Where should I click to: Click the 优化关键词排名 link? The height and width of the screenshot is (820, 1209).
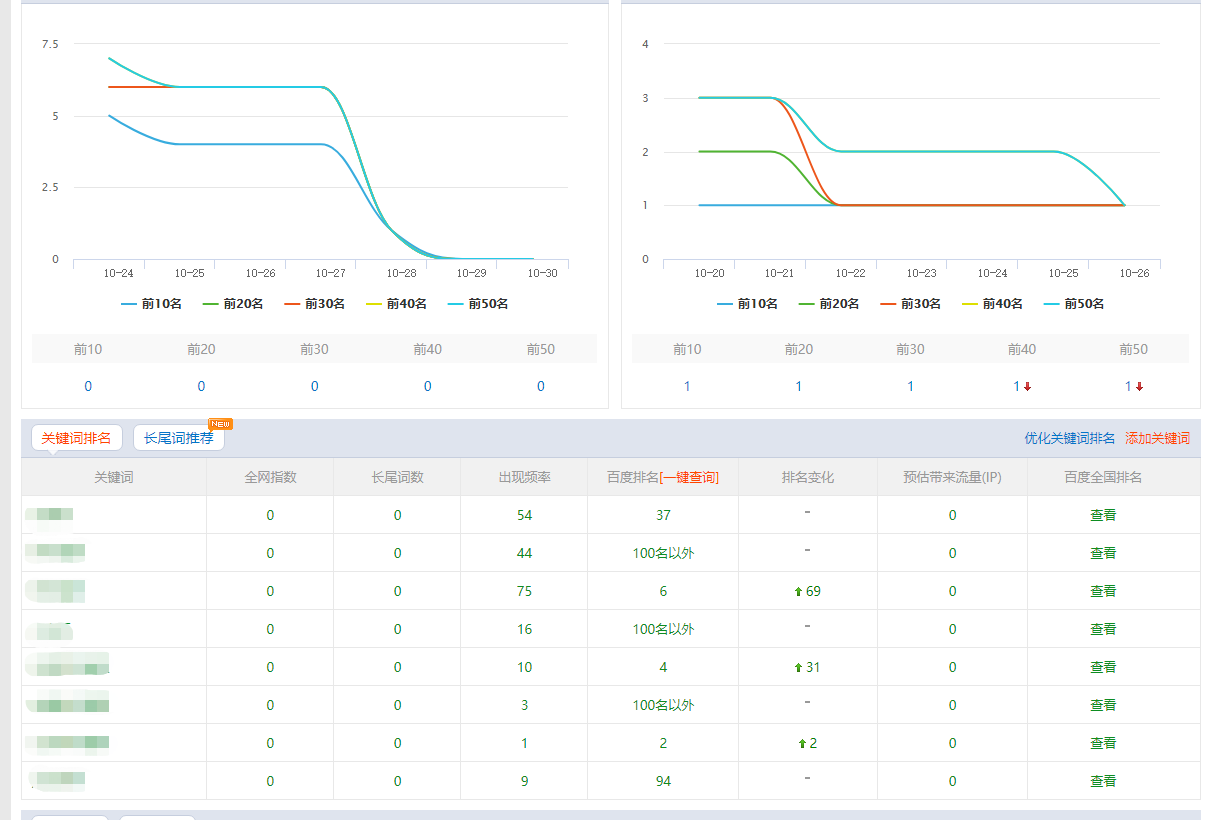click(x=1069, y=438)
